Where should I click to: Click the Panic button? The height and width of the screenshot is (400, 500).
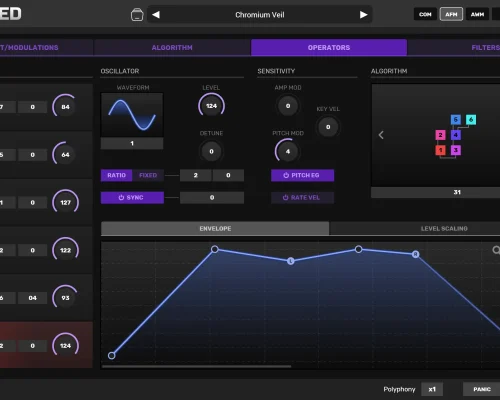(x=482, y=389)
